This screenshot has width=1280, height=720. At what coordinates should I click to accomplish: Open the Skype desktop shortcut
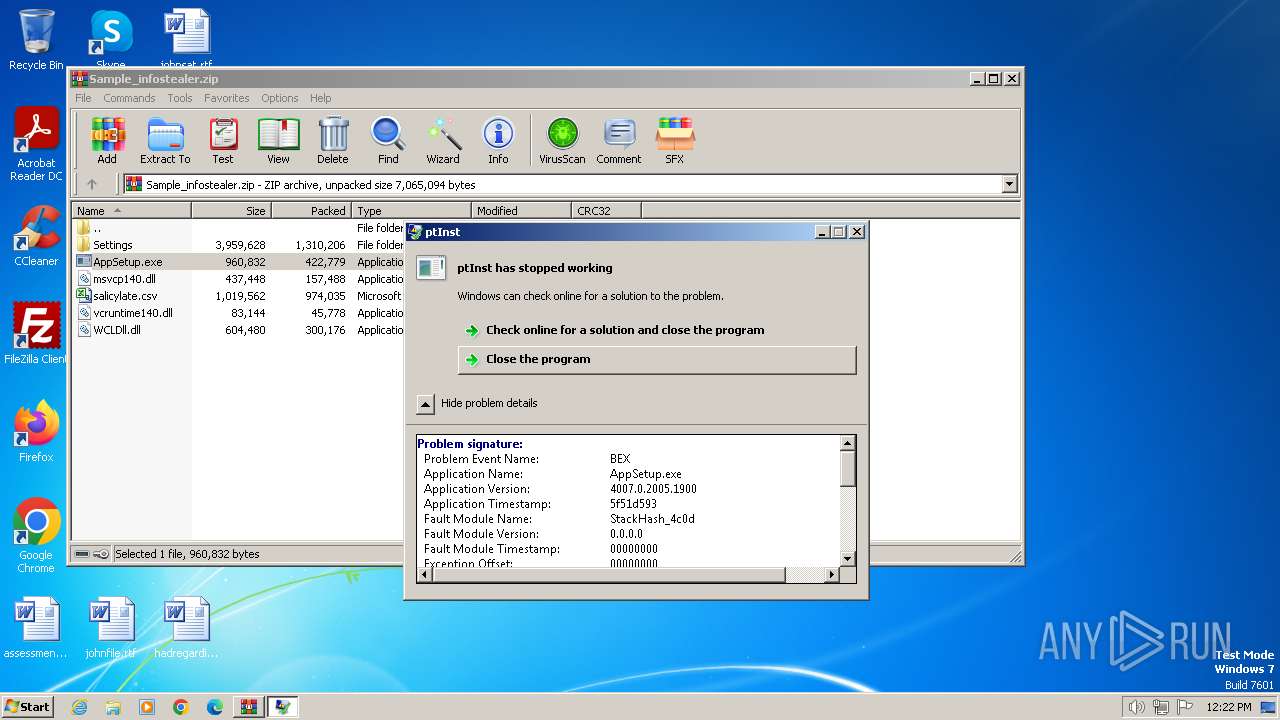(x=110, y=40)
